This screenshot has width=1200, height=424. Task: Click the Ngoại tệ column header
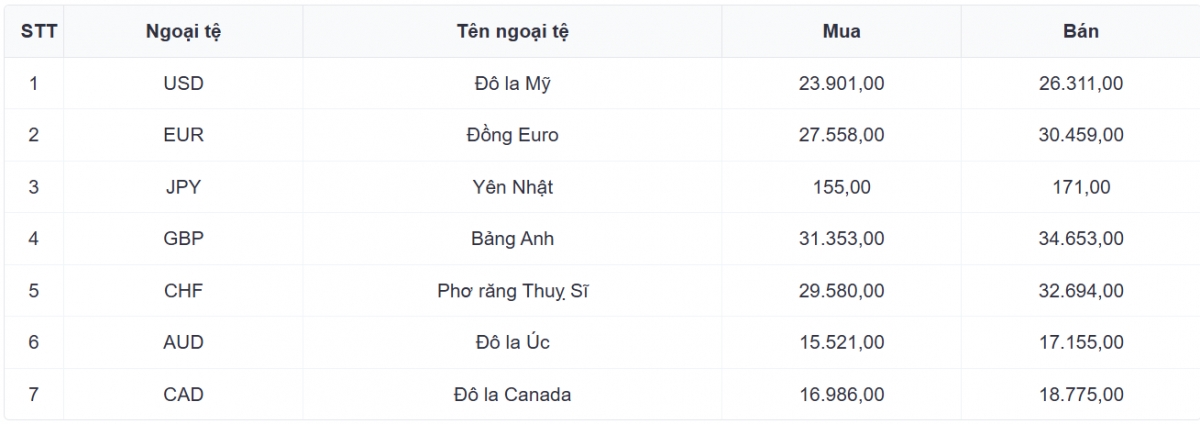pyautogui.click(x=183, y=31)
